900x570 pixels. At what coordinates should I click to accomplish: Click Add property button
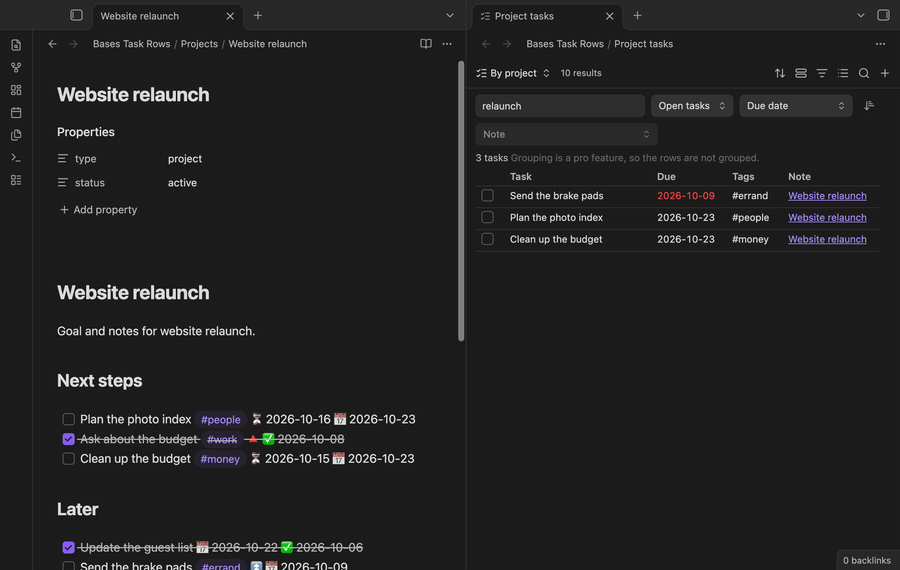(99, 210)
